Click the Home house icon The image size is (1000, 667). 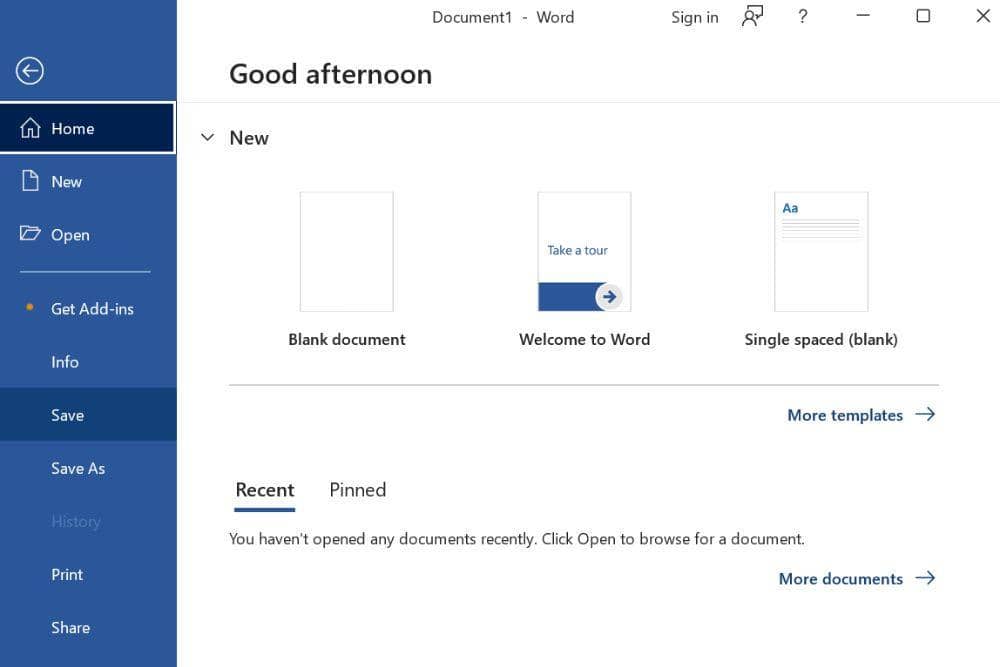click(30, 128)
